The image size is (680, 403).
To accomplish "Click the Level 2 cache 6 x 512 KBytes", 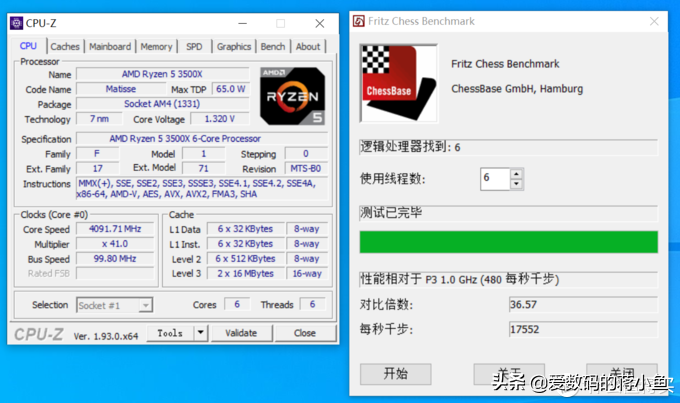I will click(x=245, y=259).
